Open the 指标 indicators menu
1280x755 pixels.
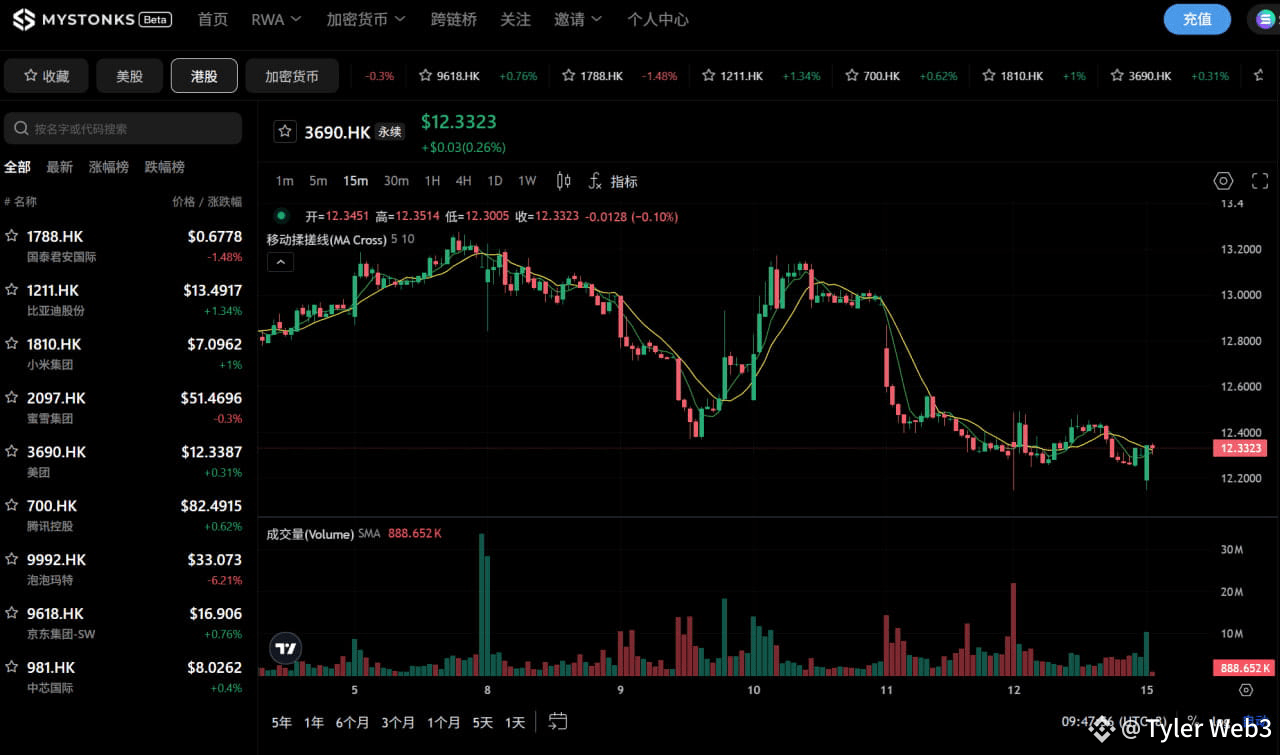[612, 181]
